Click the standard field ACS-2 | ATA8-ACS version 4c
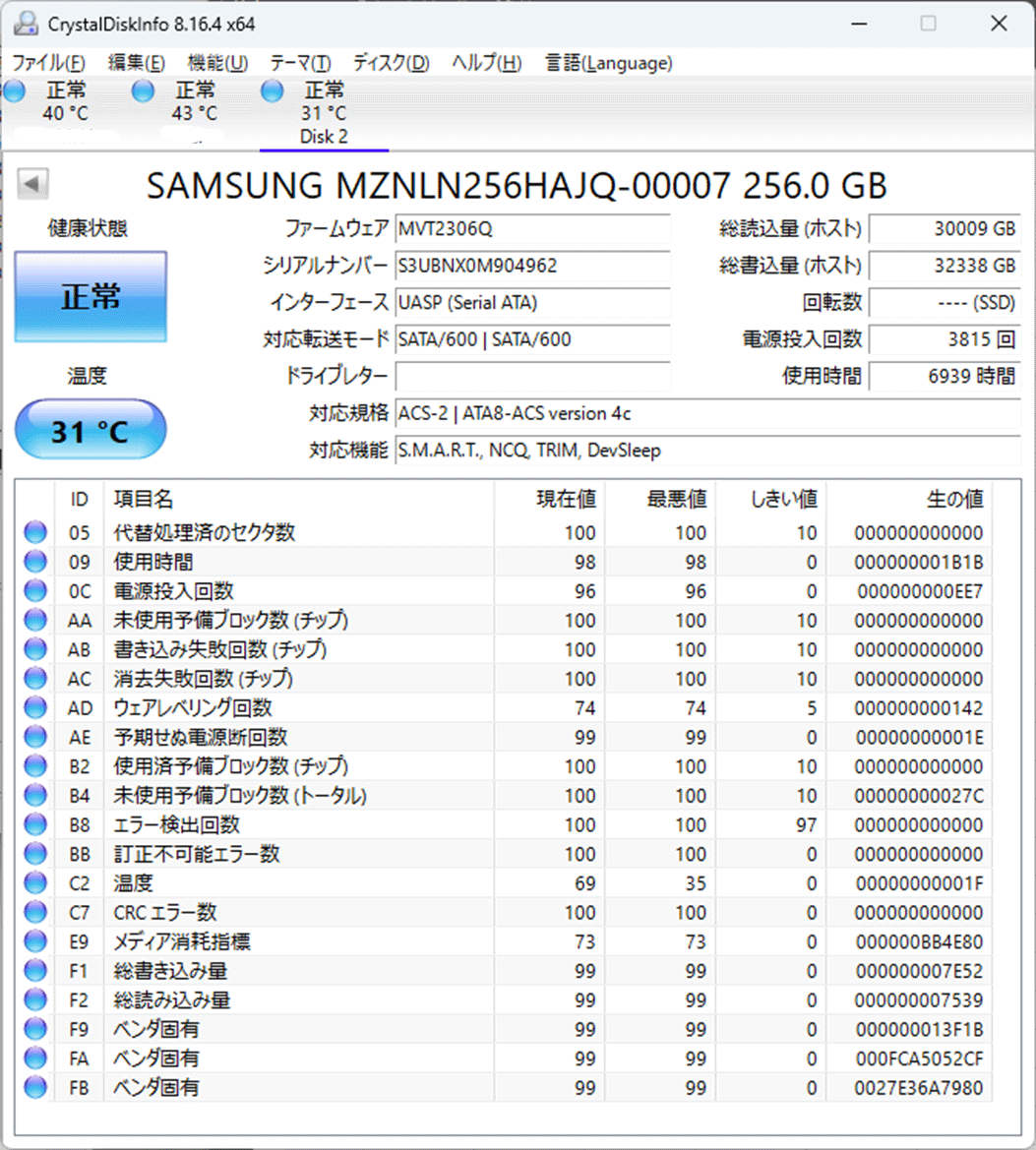The image size is (1036, 1150). click(x=707, y=413)
